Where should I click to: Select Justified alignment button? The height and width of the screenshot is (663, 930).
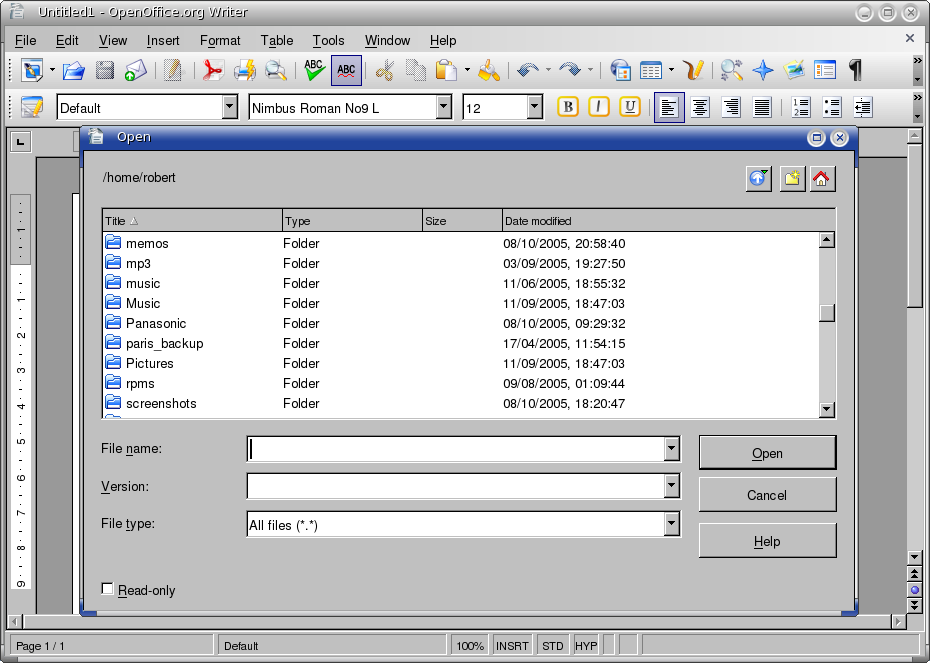click(x=762, y=107)
